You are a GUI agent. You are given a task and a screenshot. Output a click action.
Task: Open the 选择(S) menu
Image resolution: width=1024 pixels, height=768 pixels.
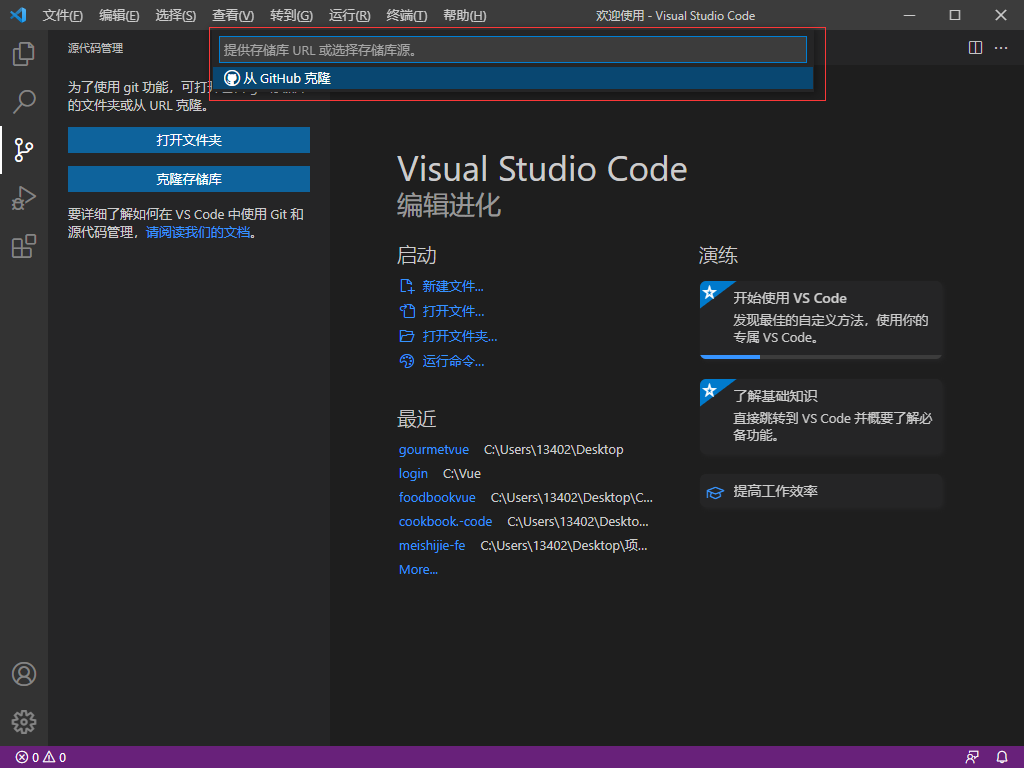click(175, 16)
